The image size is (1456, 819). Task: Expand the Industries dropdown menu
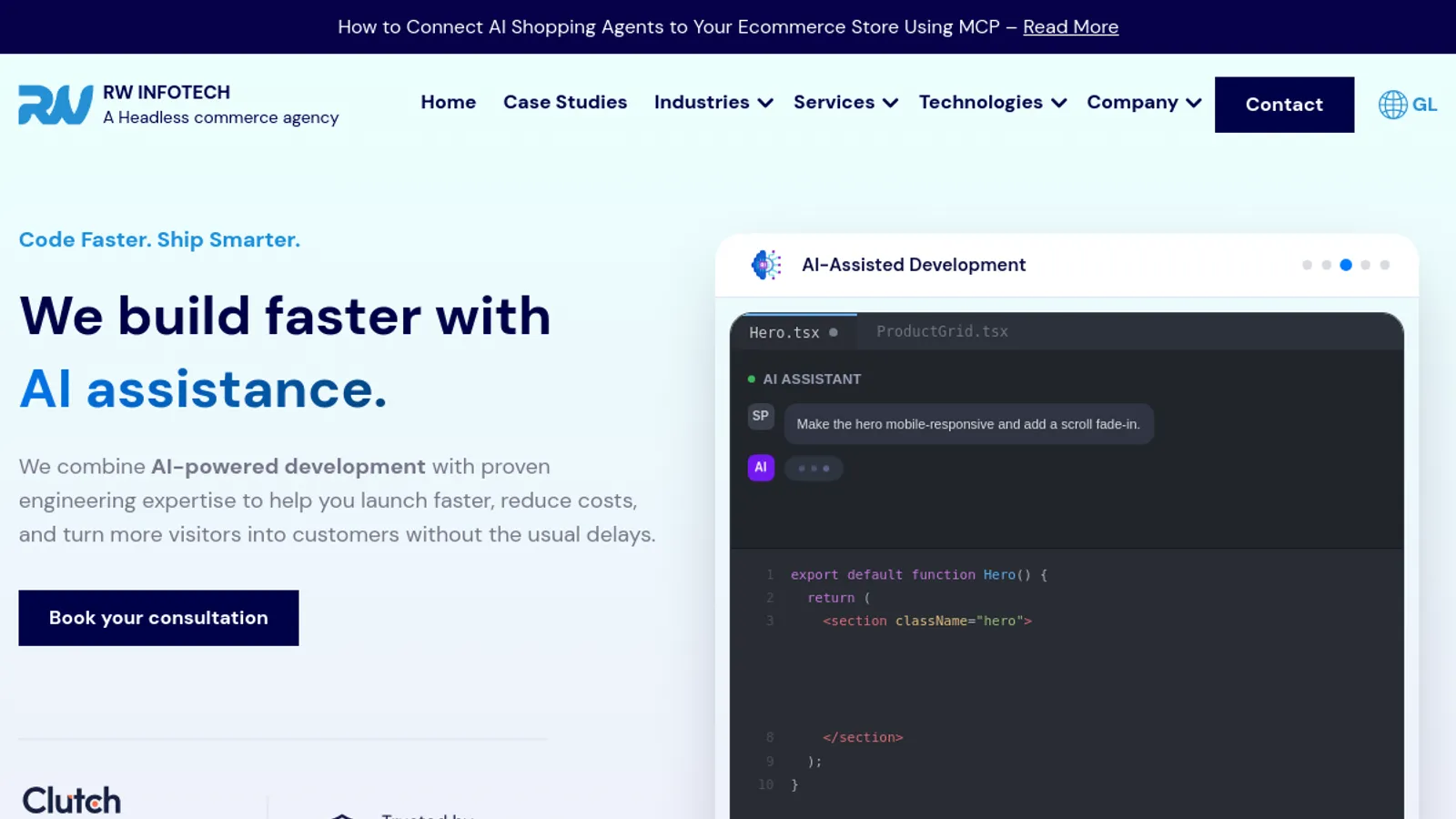coord(713,103)
